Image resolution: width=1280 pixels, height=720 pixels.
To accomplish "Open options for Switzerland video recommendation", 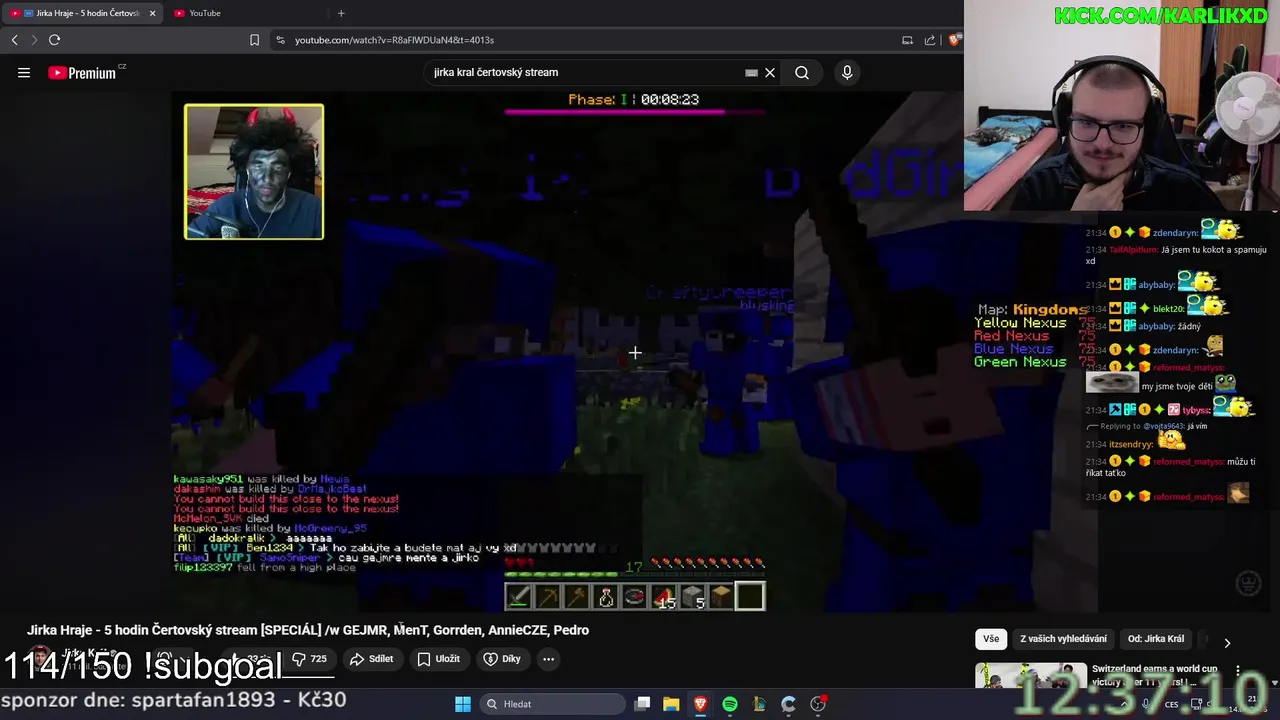I will [1238, 671].
